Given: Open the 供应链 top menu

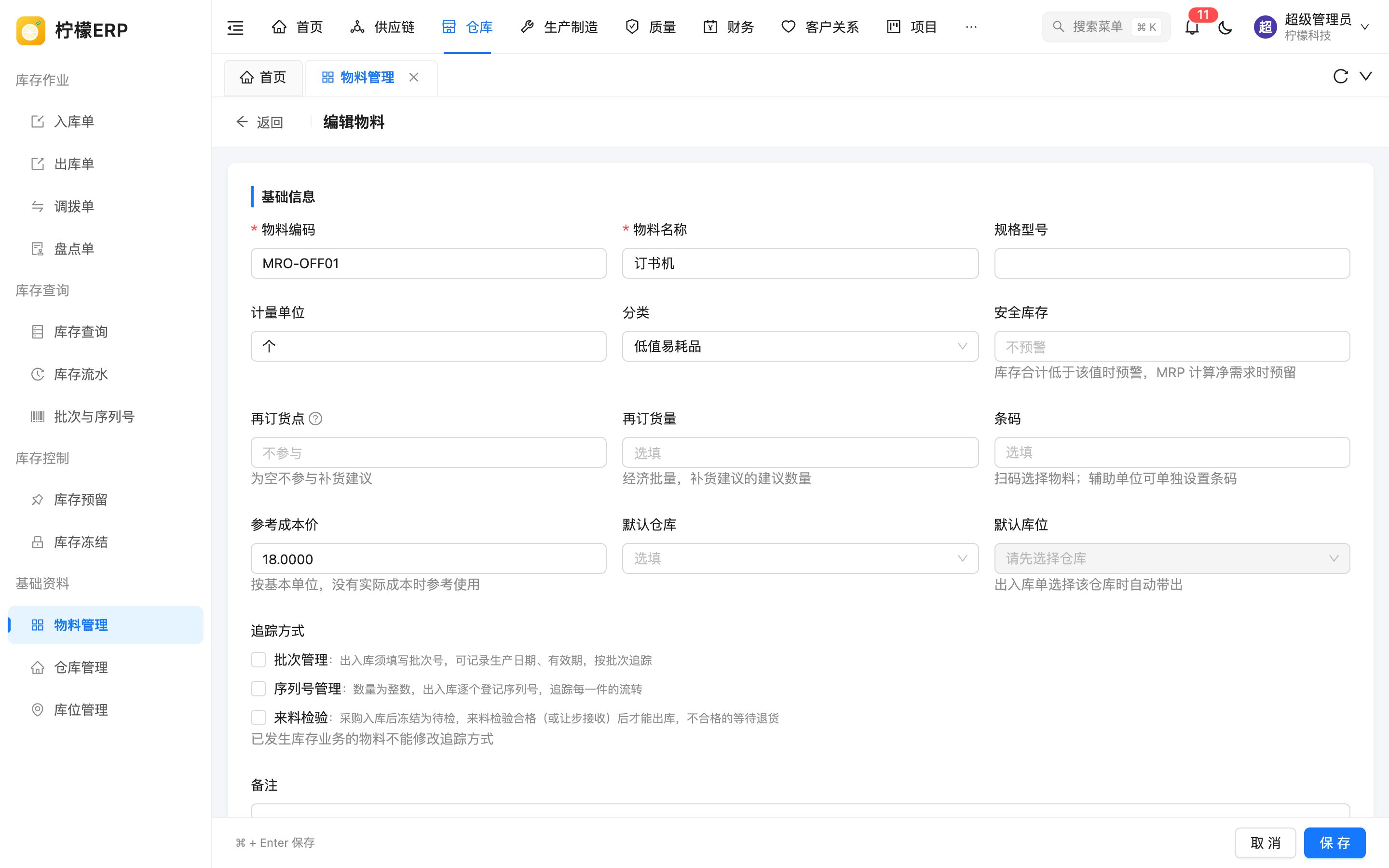Looking at the screenshot, I should (x=382, y=27).
